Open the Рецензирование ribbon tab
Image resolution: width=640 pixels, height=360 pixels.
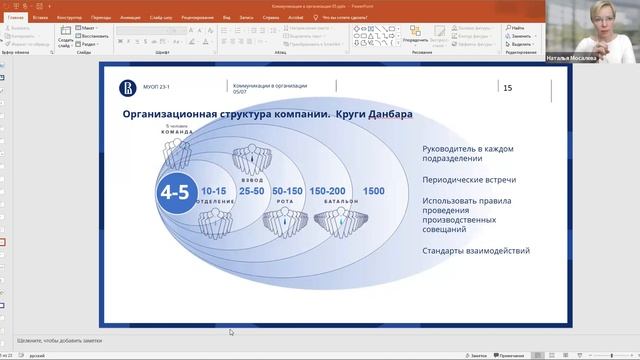pyautogui.click(x=198, y=18)
